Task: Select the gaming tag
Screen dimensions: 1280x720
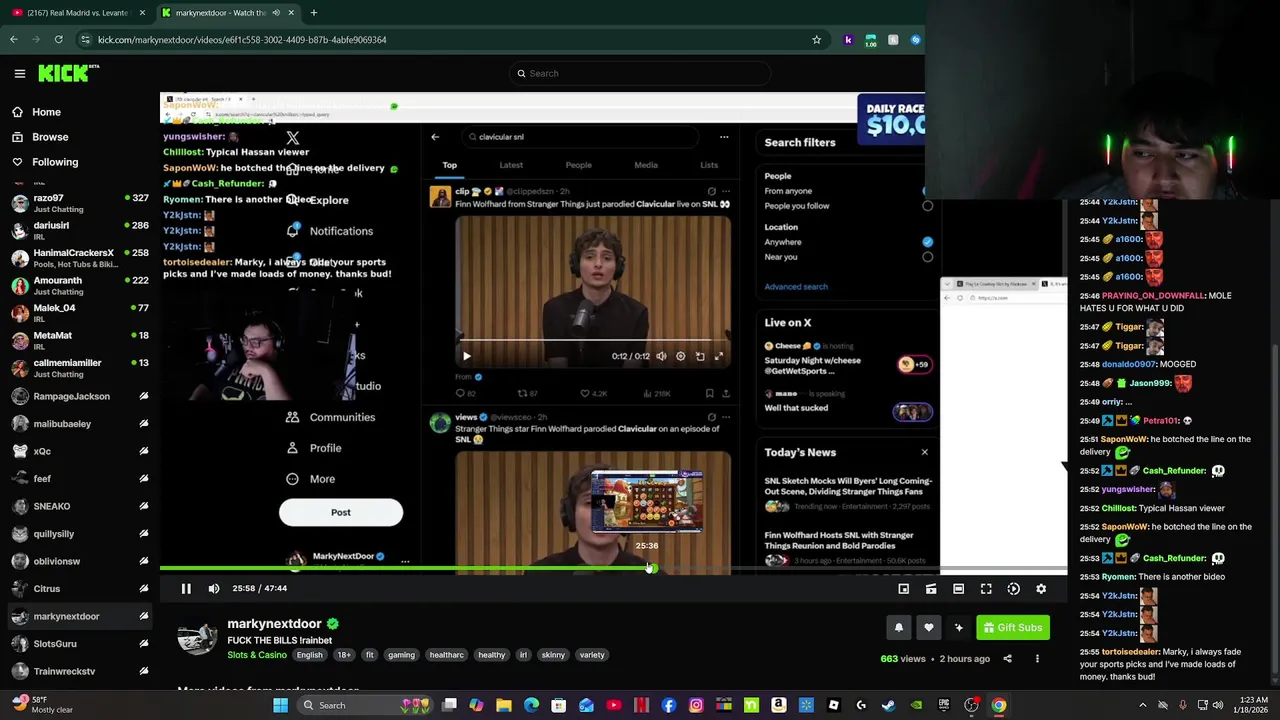Action: click(401, 655)
